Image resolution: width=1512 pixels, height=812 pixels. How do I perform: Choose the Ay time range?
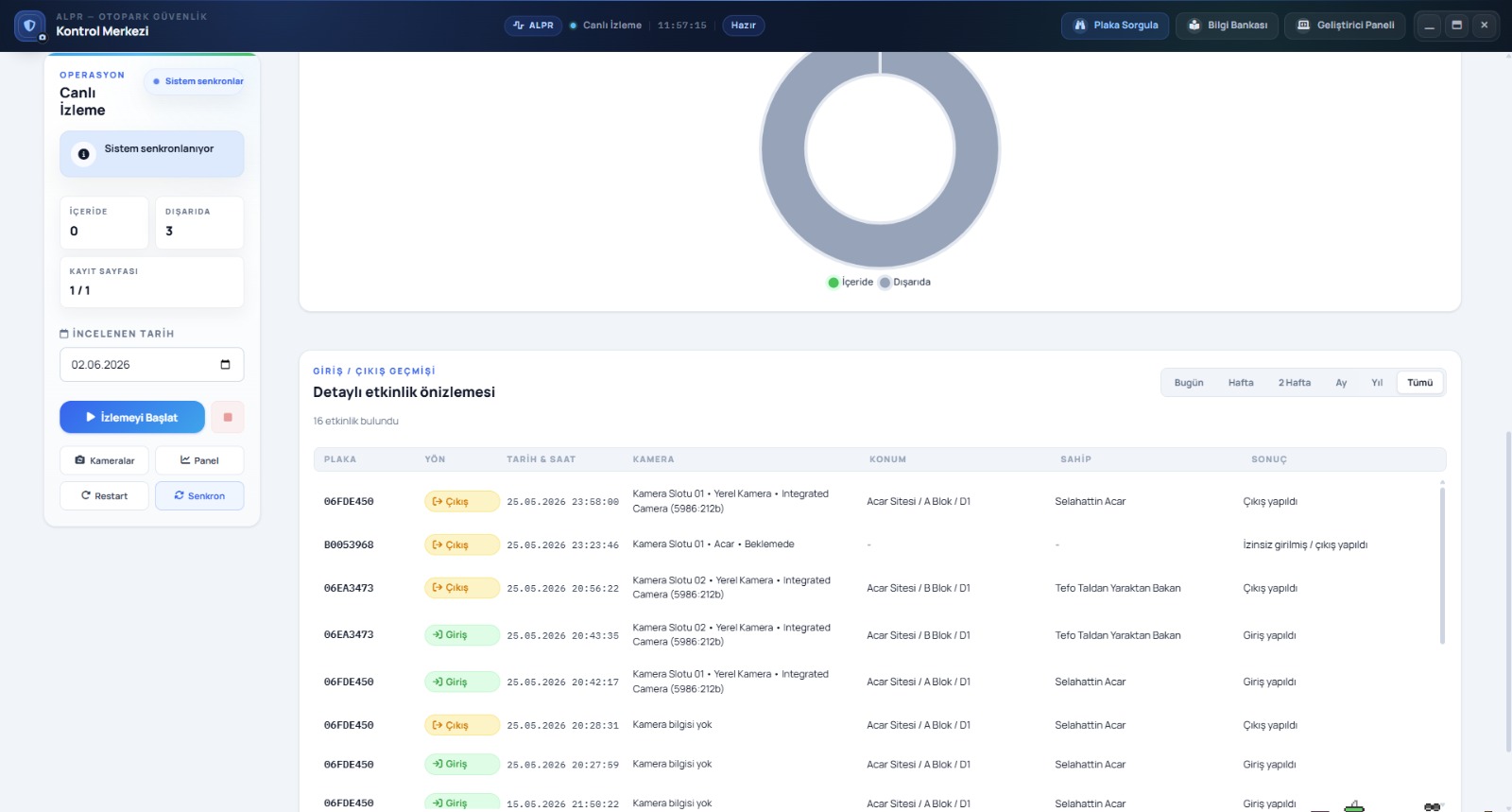pyautogui.click(x=1341, y=383)
